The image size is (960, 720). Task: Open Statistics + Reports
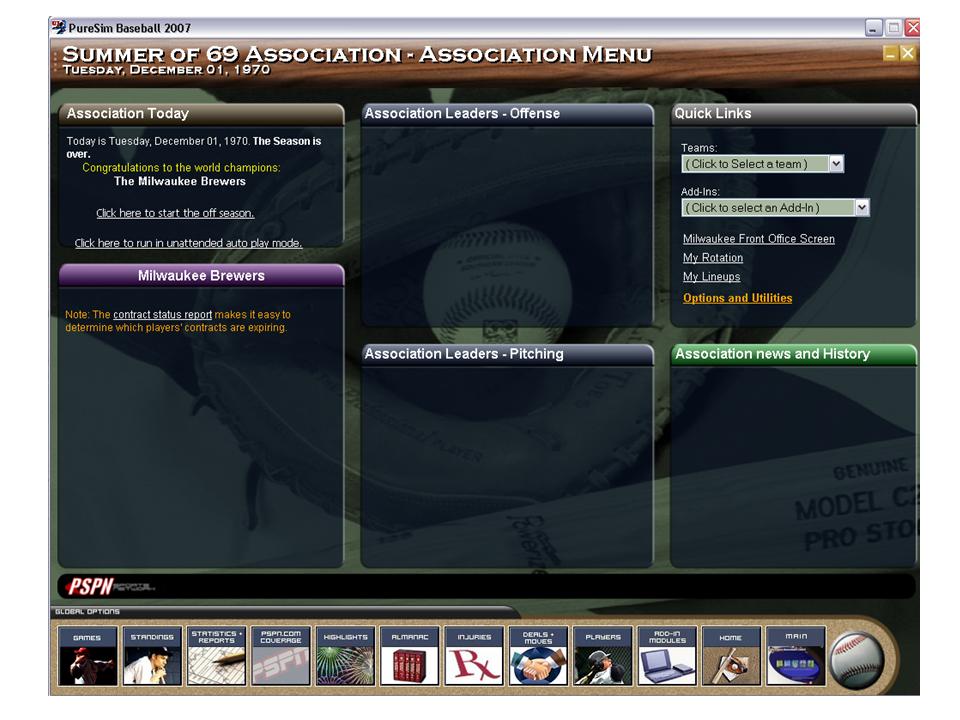tap(216, 658)
